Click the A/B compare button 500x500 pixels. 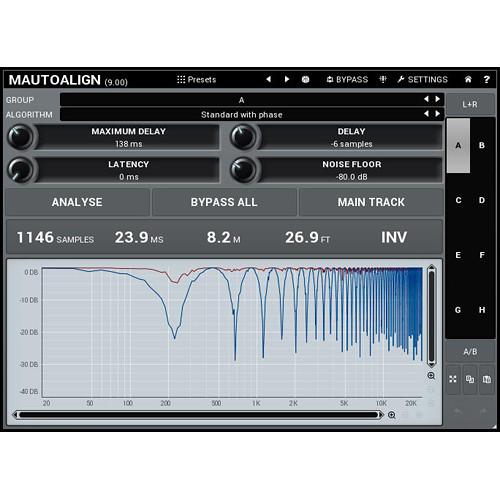click(470, 351)
